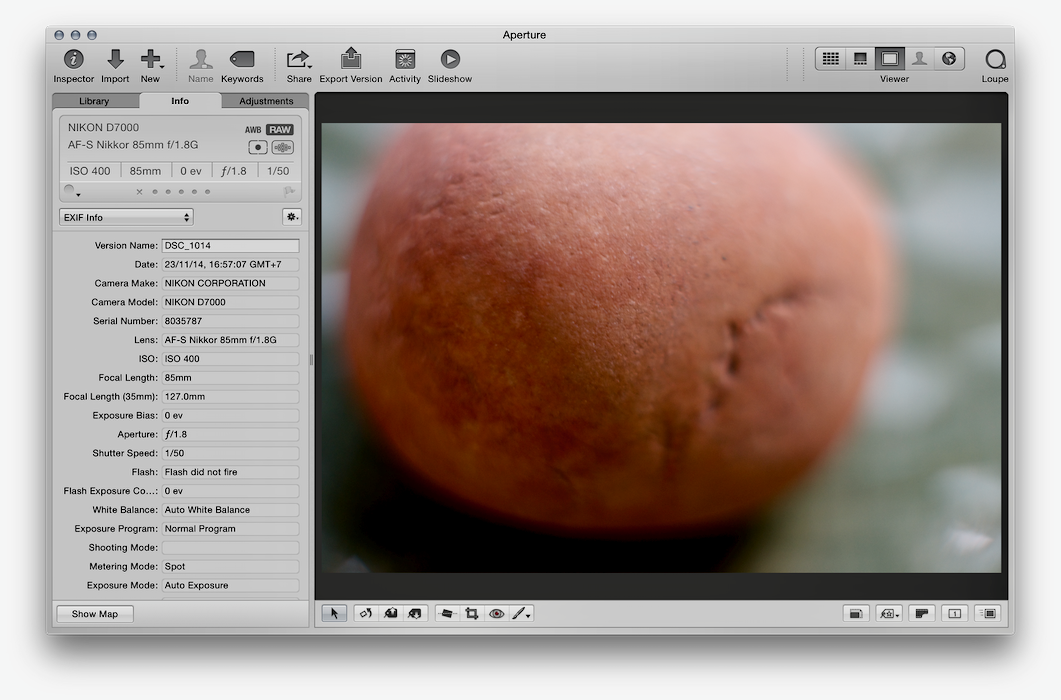Select the Crop tool
Image resolution: width=1061 pixels, height=700 pixels.
[x=472, y=613]
